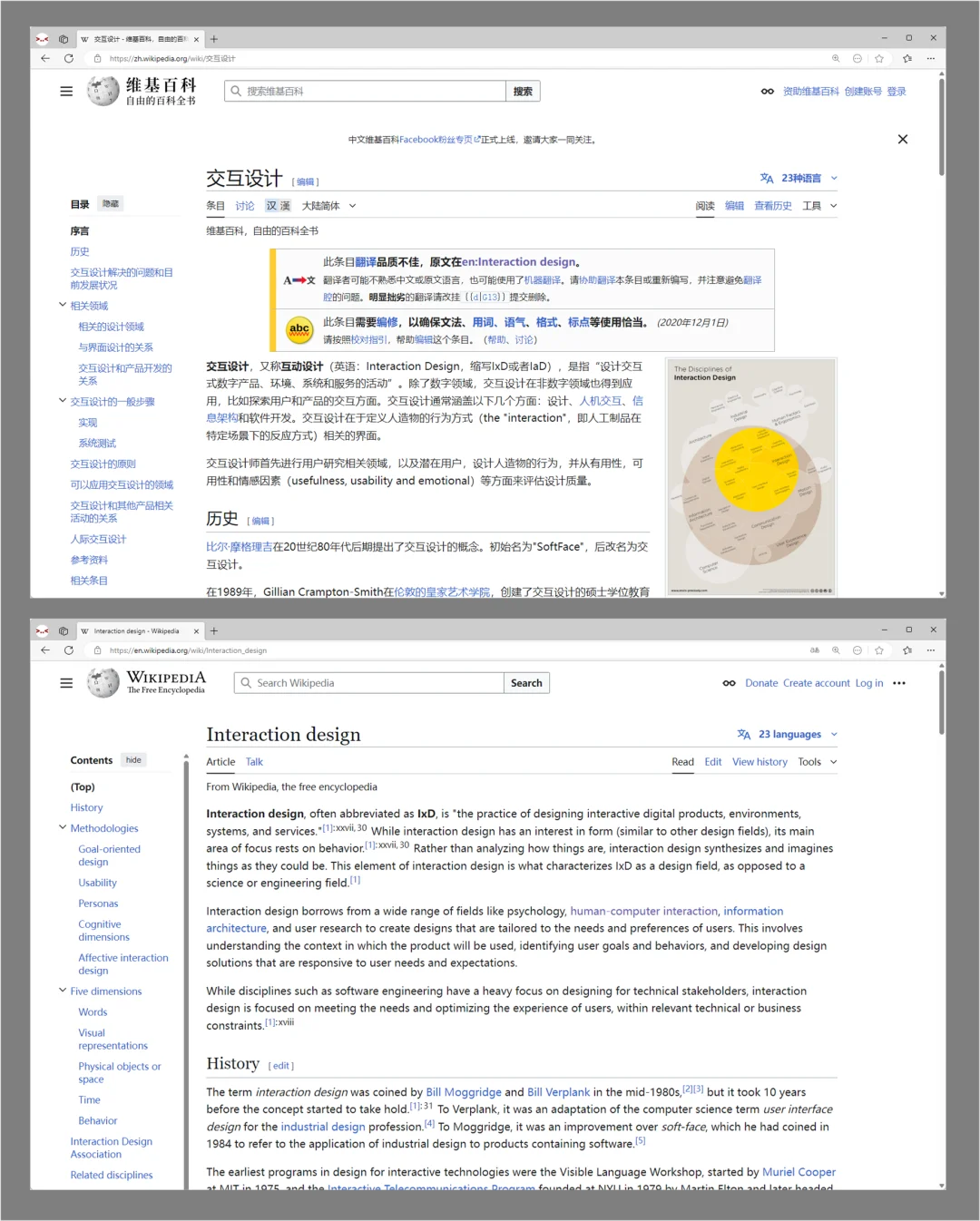This screenshot has width=980, height=1221.
Task: Switch to the Talk tab
Action: click(x=254, y=762)
